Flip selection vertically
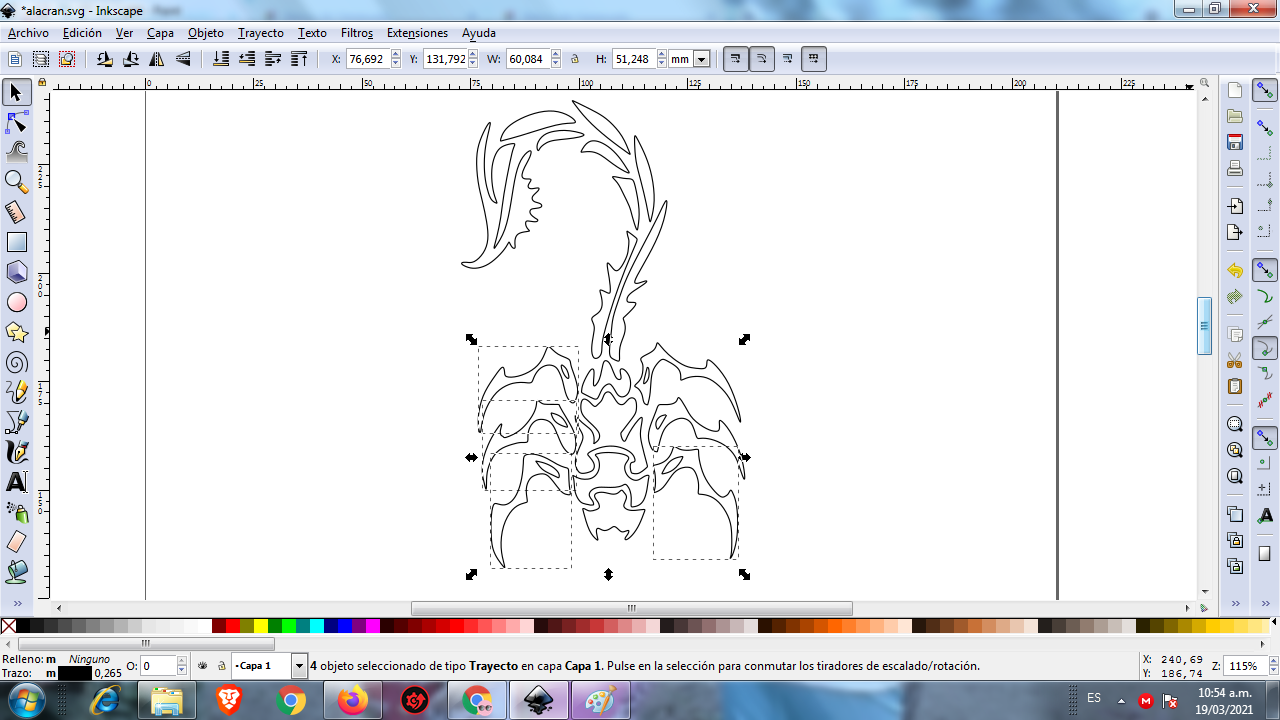 (x=183, y=59)
